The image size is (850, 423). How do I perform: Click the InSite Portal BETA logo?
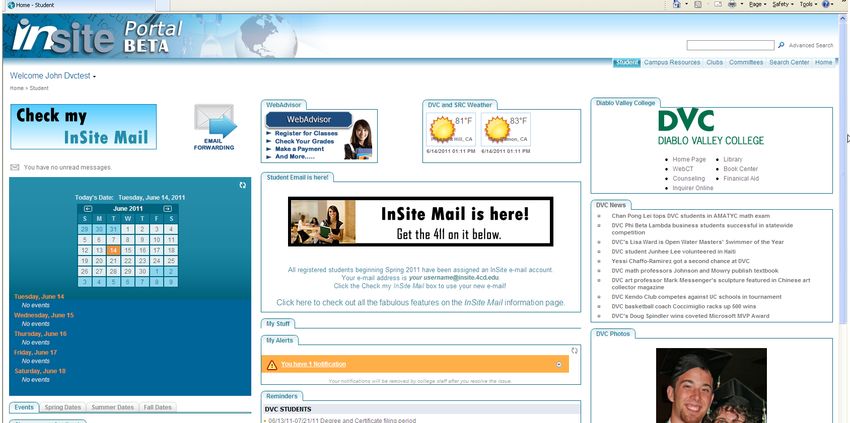point(98,36)
